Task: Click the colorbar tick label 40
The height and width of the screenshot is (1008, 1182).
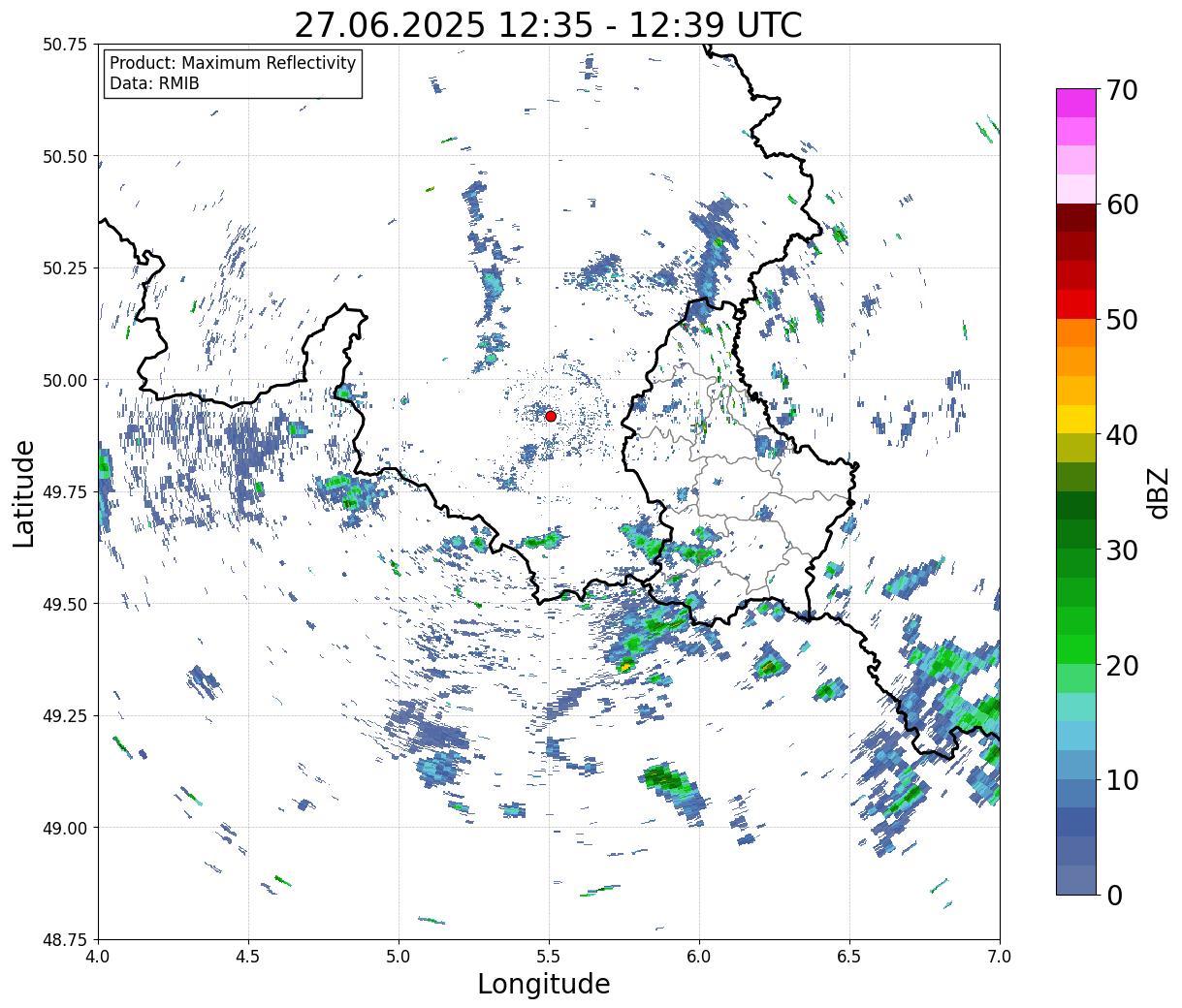Action: [x=1122, y=435]
